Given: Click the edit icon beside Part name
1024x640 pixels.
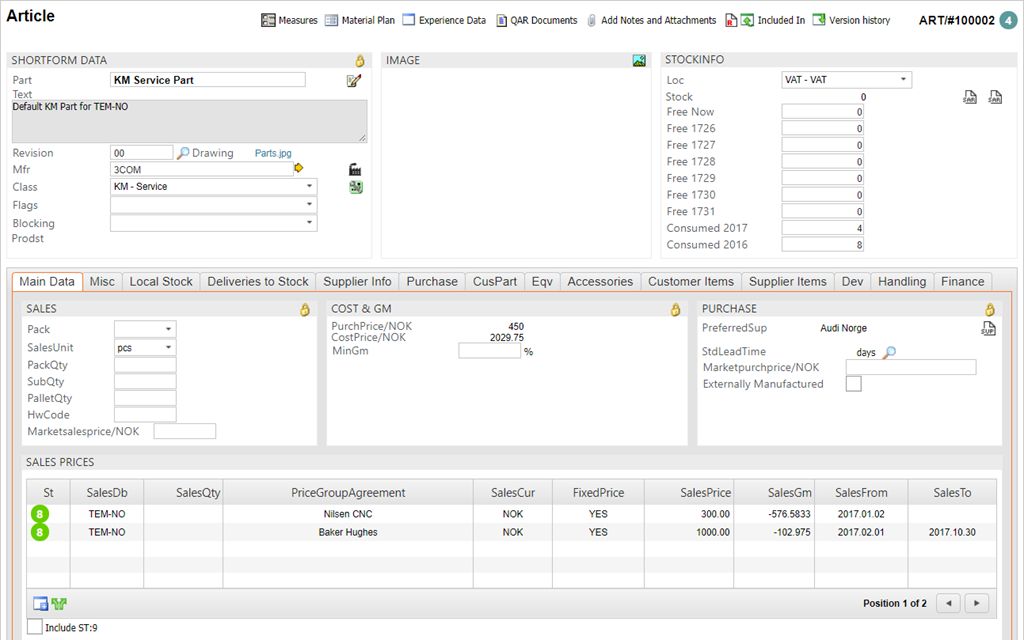Looking at the screenshot, I should 354,81.
